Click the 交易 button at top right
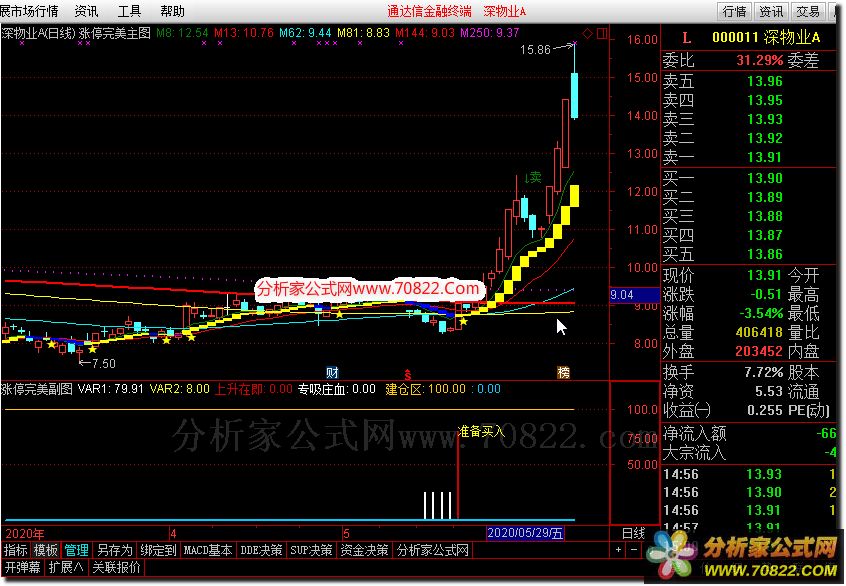 pyautogui.click(x=807, y=11)
